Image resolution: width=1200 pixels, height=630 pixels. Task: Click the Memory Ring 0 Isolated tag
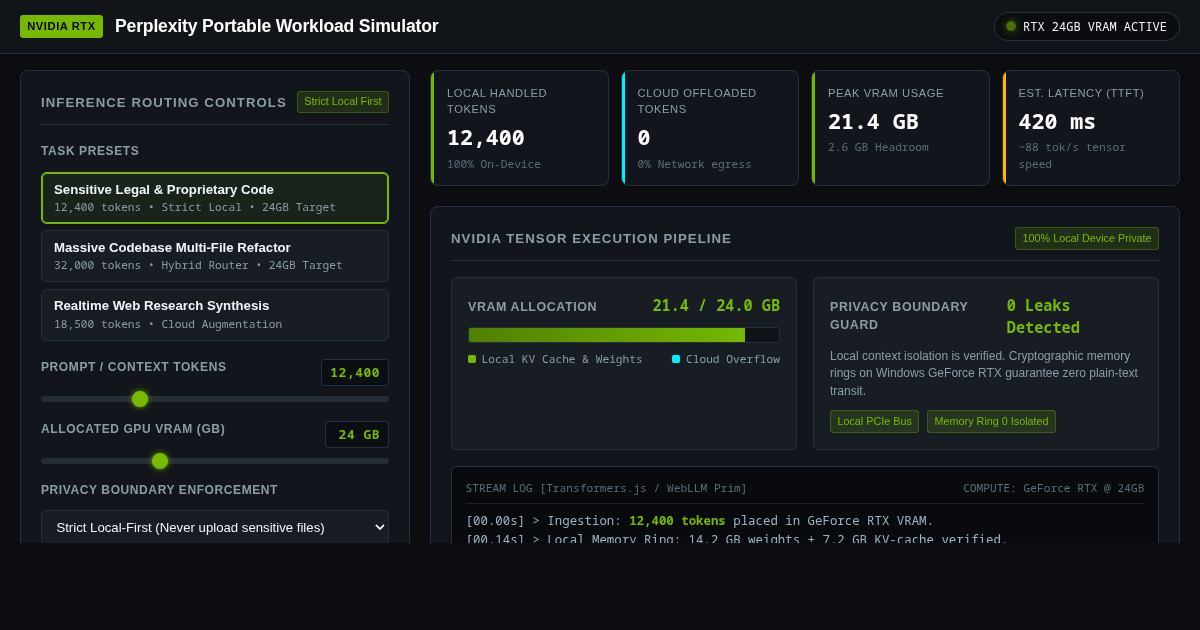991,421
